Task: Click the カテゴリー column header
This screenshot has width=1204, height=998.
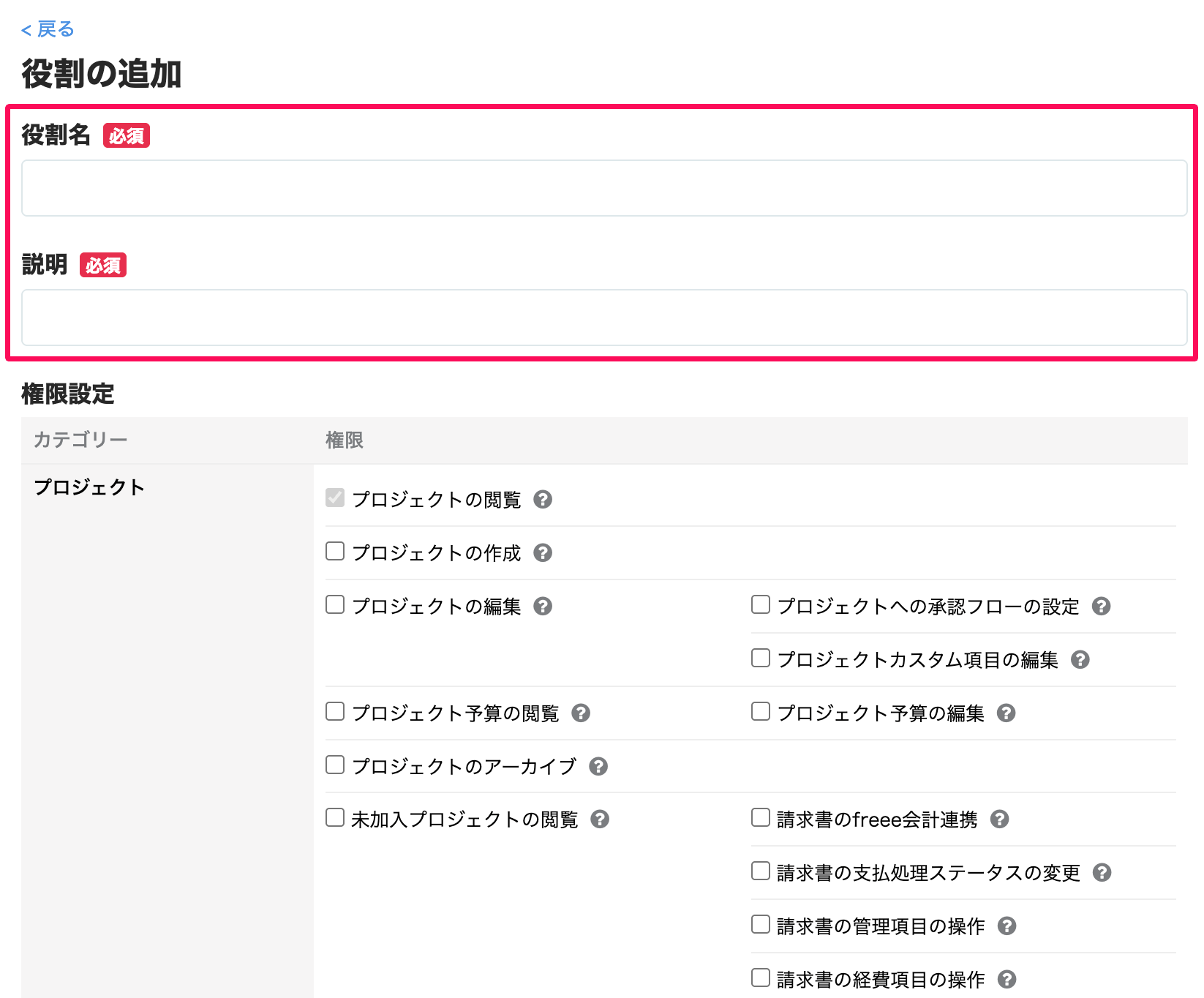Action: (80, 440)
